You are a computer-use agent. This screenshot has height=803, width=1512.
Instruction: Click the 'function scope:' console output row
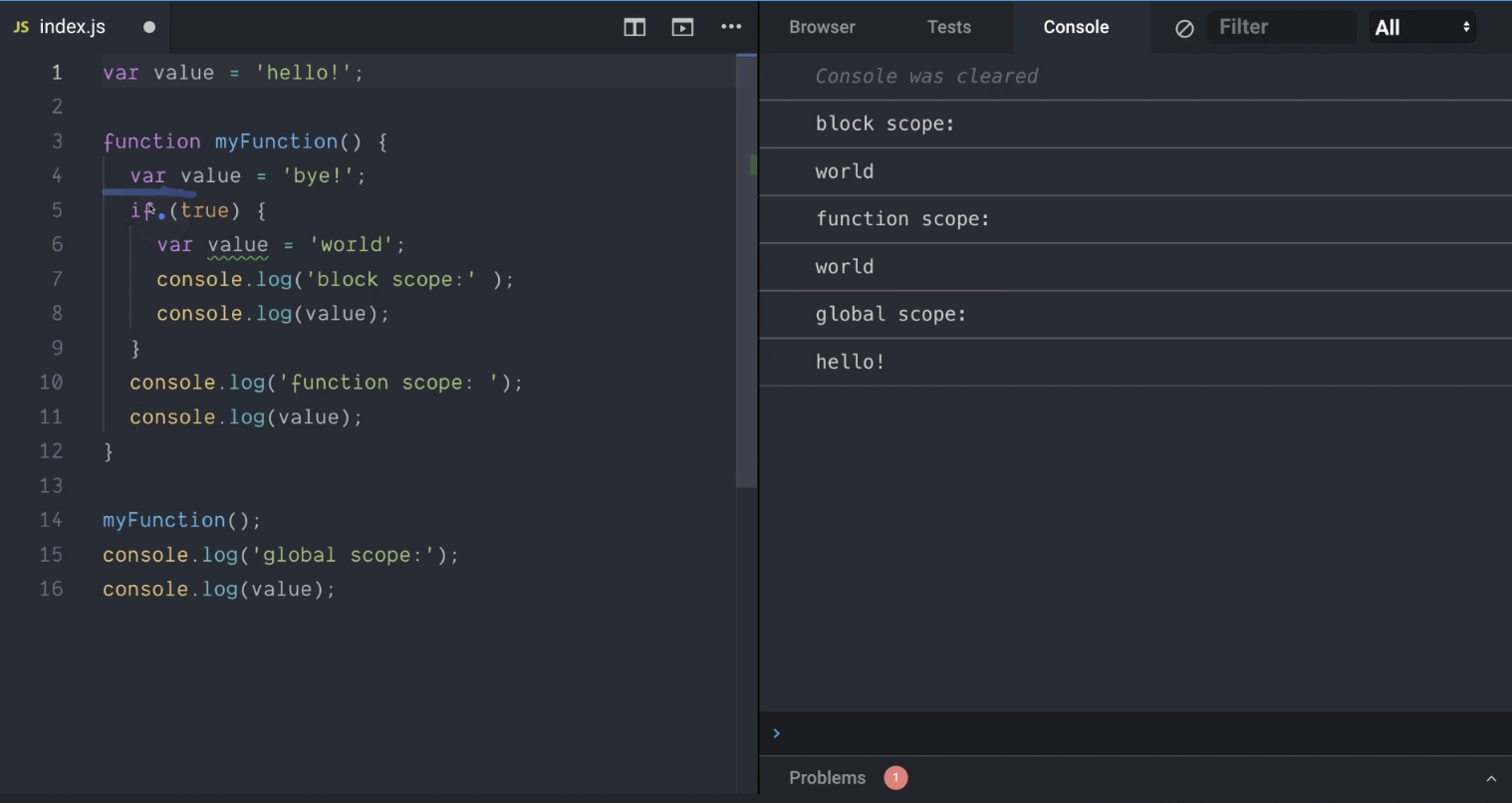click(x=1135, y=219)
